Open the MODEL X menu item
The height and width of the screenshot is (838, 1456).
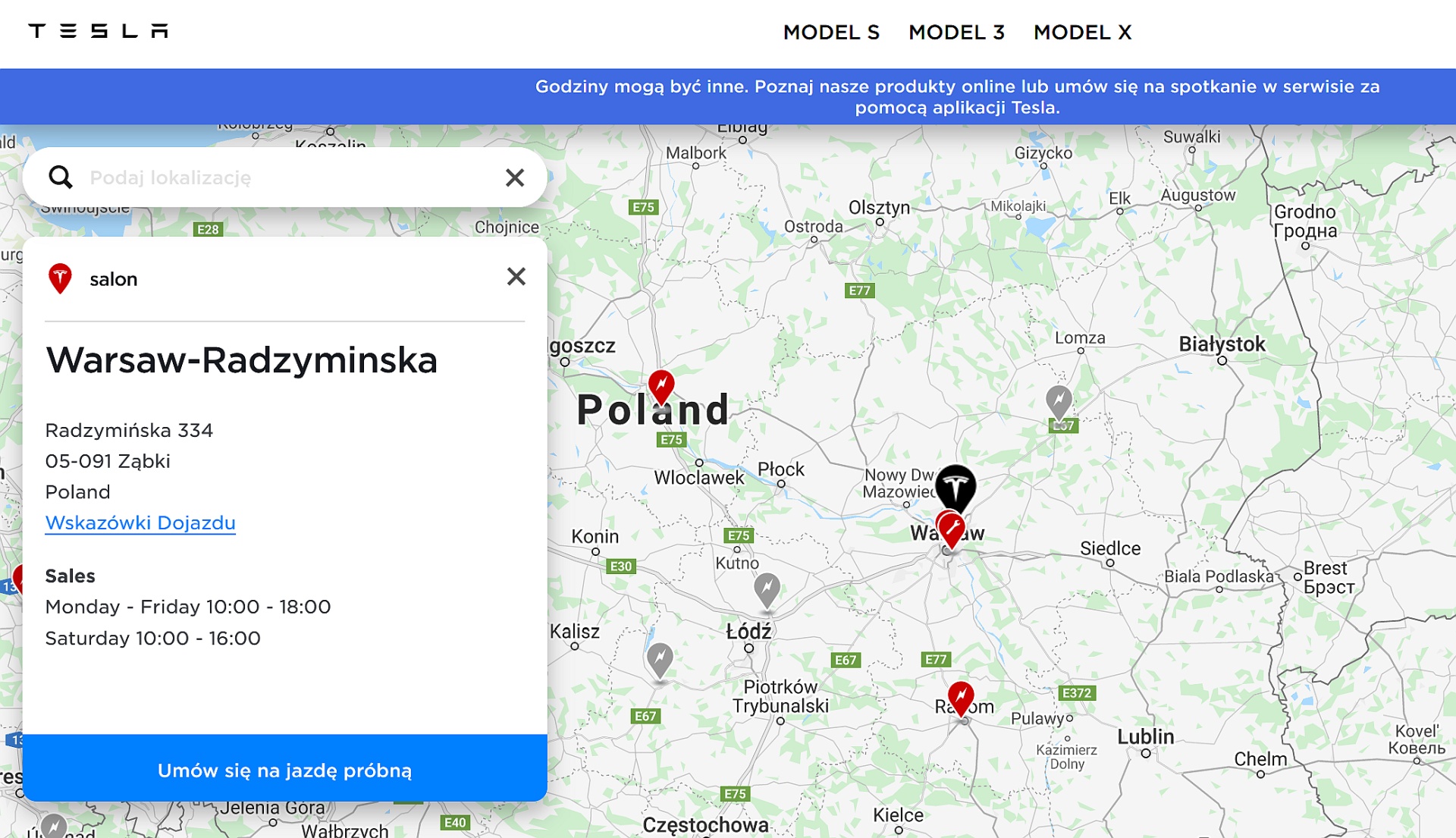(1082, 32)
